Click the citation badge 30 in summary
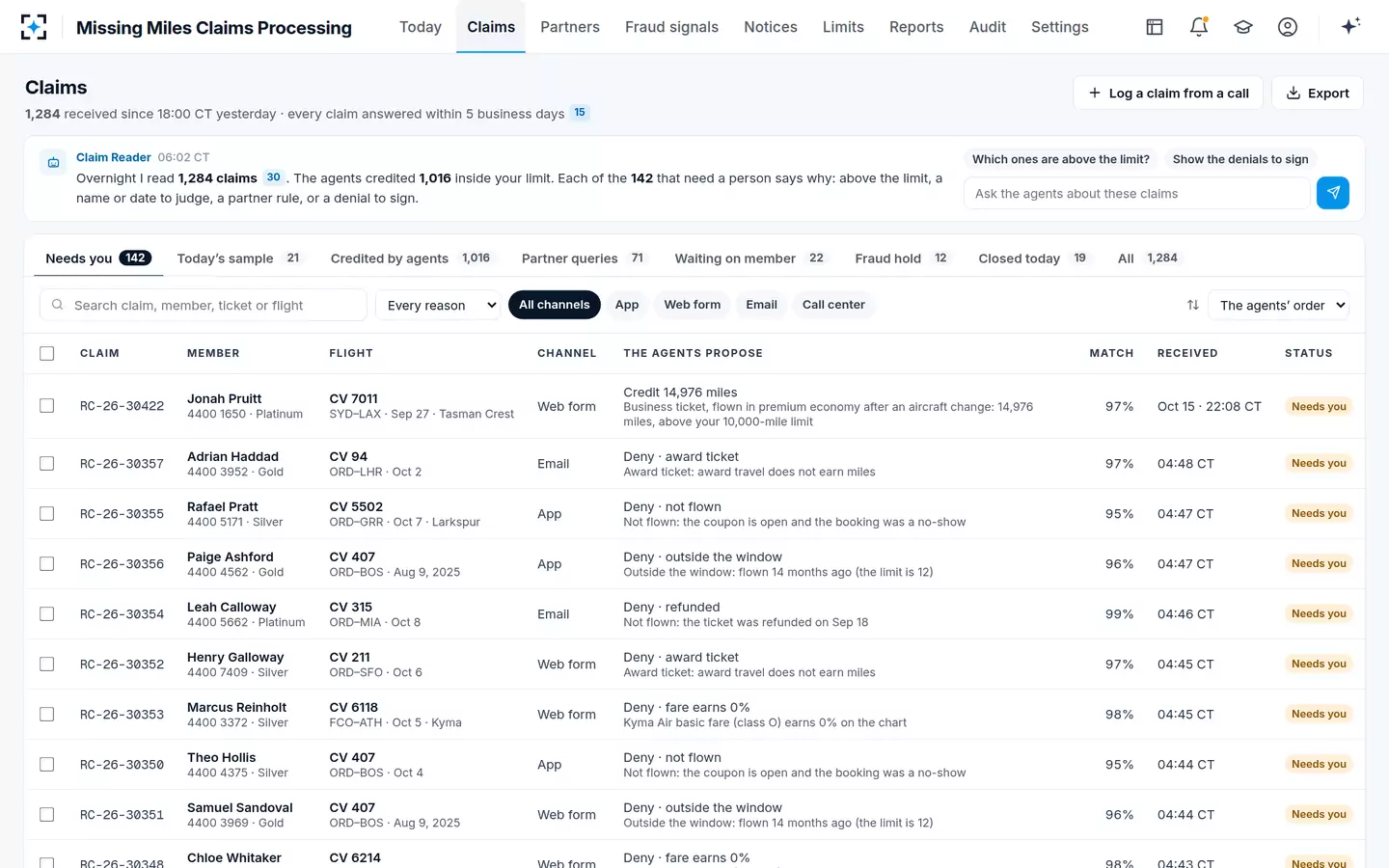The height and width of the screenshot is (868, 1389). [274, 177]
